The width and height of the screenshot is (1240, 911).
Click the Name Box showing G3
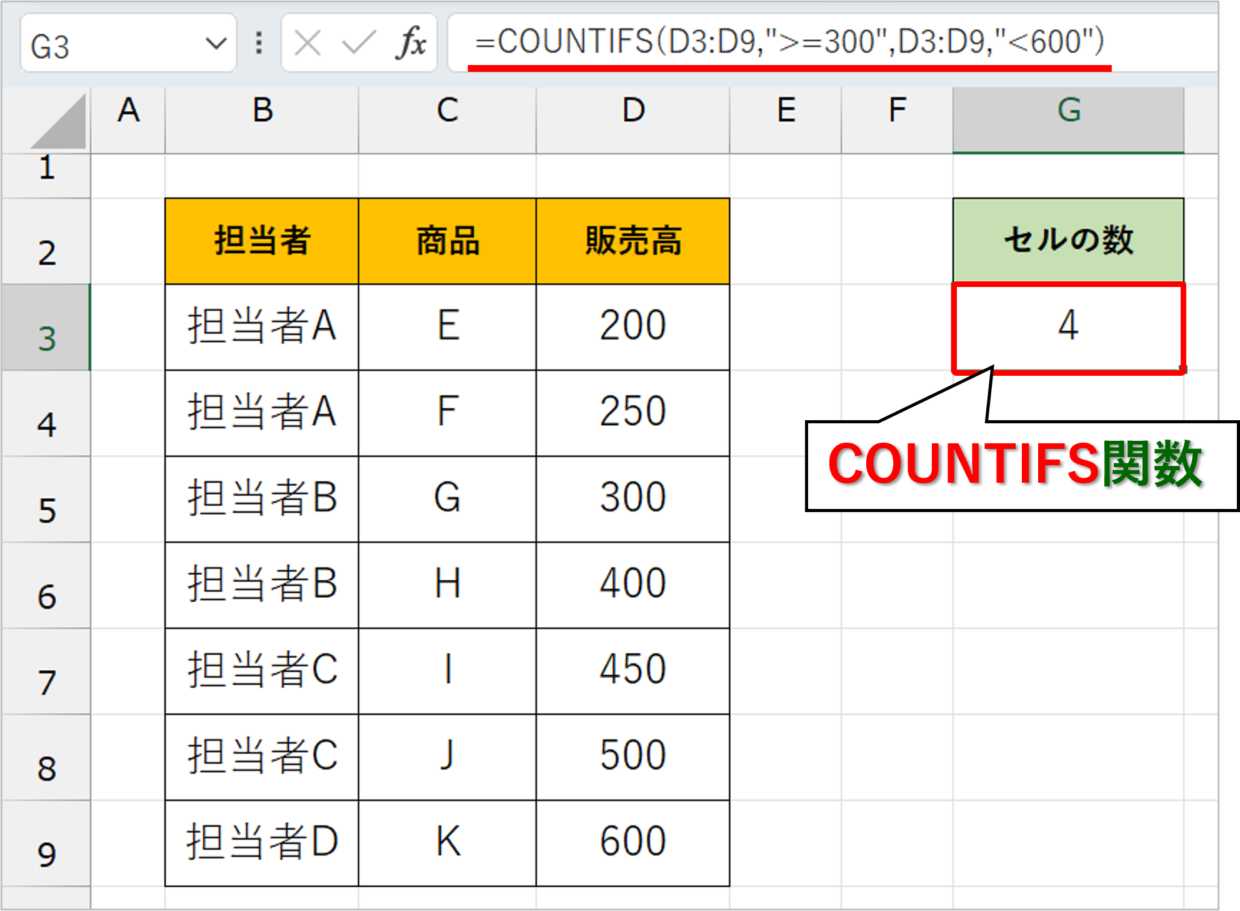[x=127, y=44]
